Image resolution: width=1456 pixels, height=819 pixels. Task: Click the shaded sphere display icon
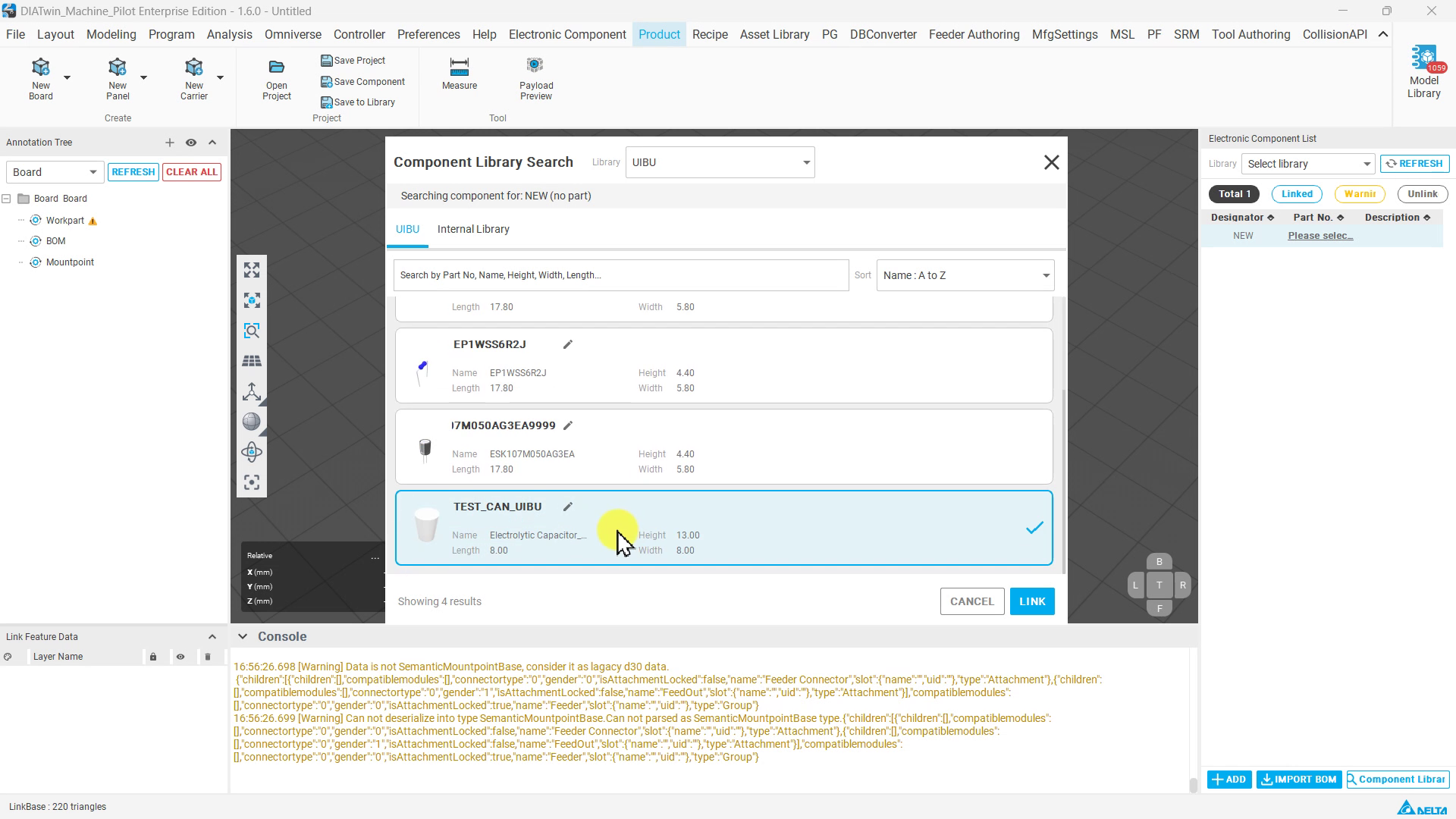(252, 422)
